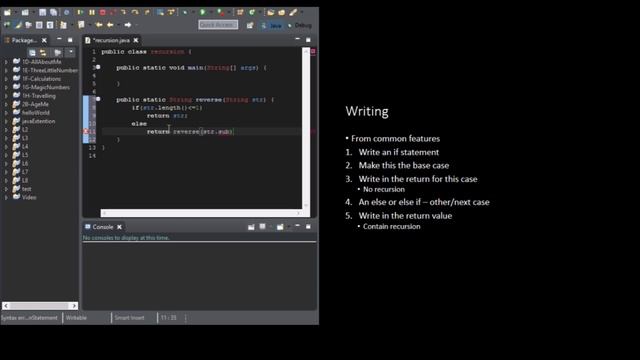Collapse the main method fold marker
The image size is (640, 360).
click(98, 67)
